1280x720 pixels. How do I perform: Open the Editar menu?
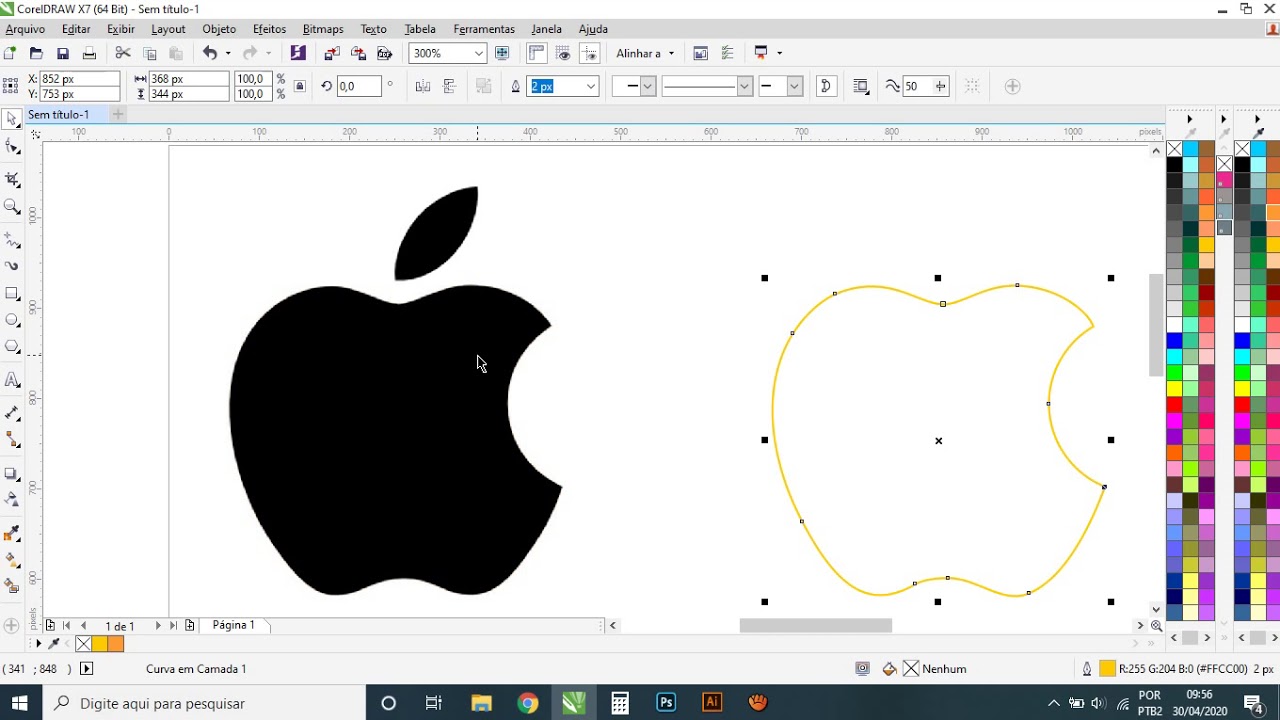coord(76,29)
